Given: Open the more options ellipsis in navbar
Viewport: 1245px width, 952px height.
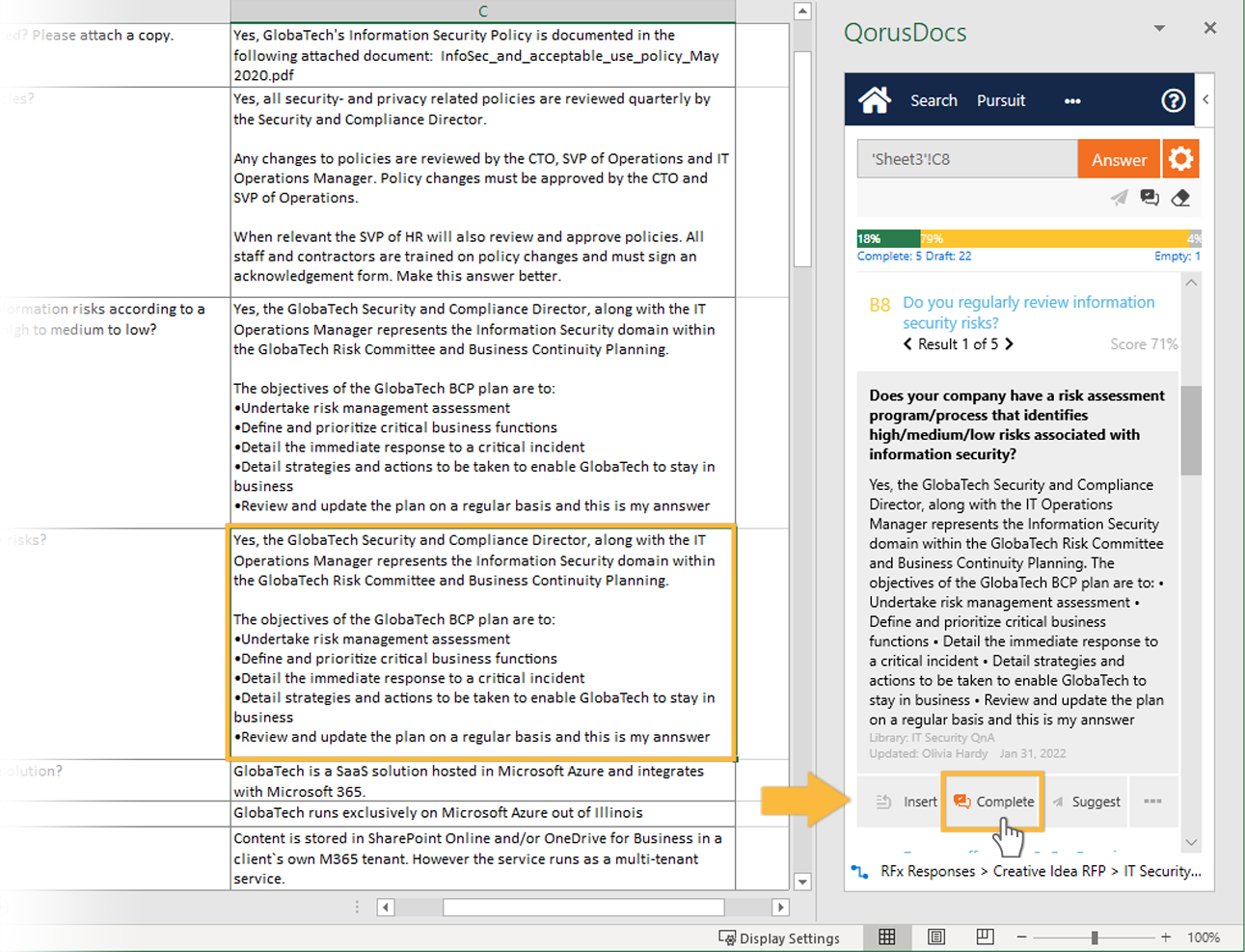Looking at the screenshot, I should coord(1072,101).
